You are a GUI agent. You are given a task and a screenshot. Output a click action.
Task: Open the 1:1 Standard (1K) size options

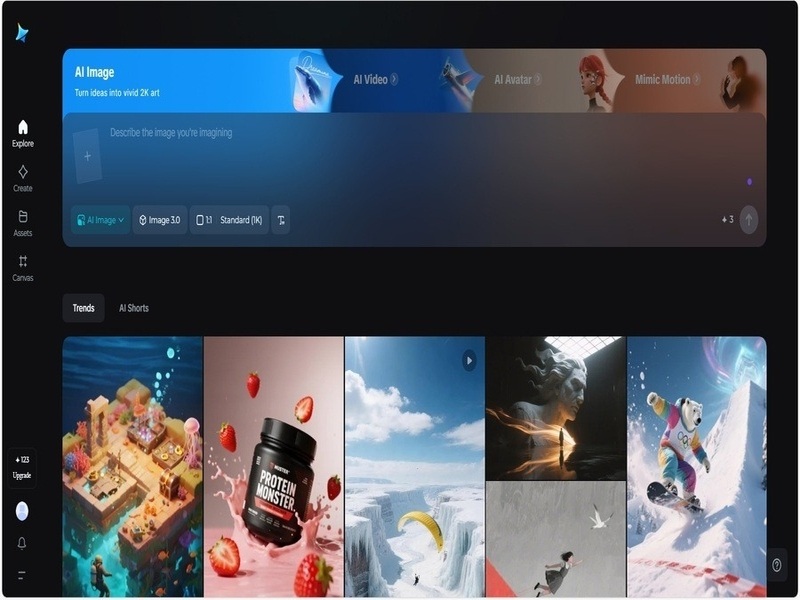pos(229,220)
